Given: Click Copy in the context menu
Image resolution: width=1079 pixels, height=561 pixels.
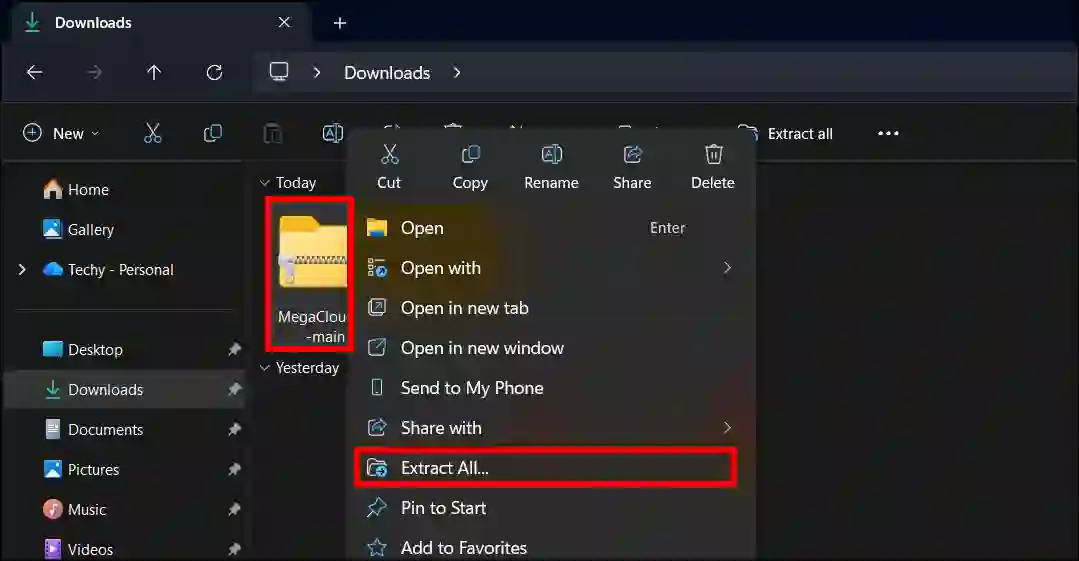Looking at the screenshot, I should (x=470, y=167).
